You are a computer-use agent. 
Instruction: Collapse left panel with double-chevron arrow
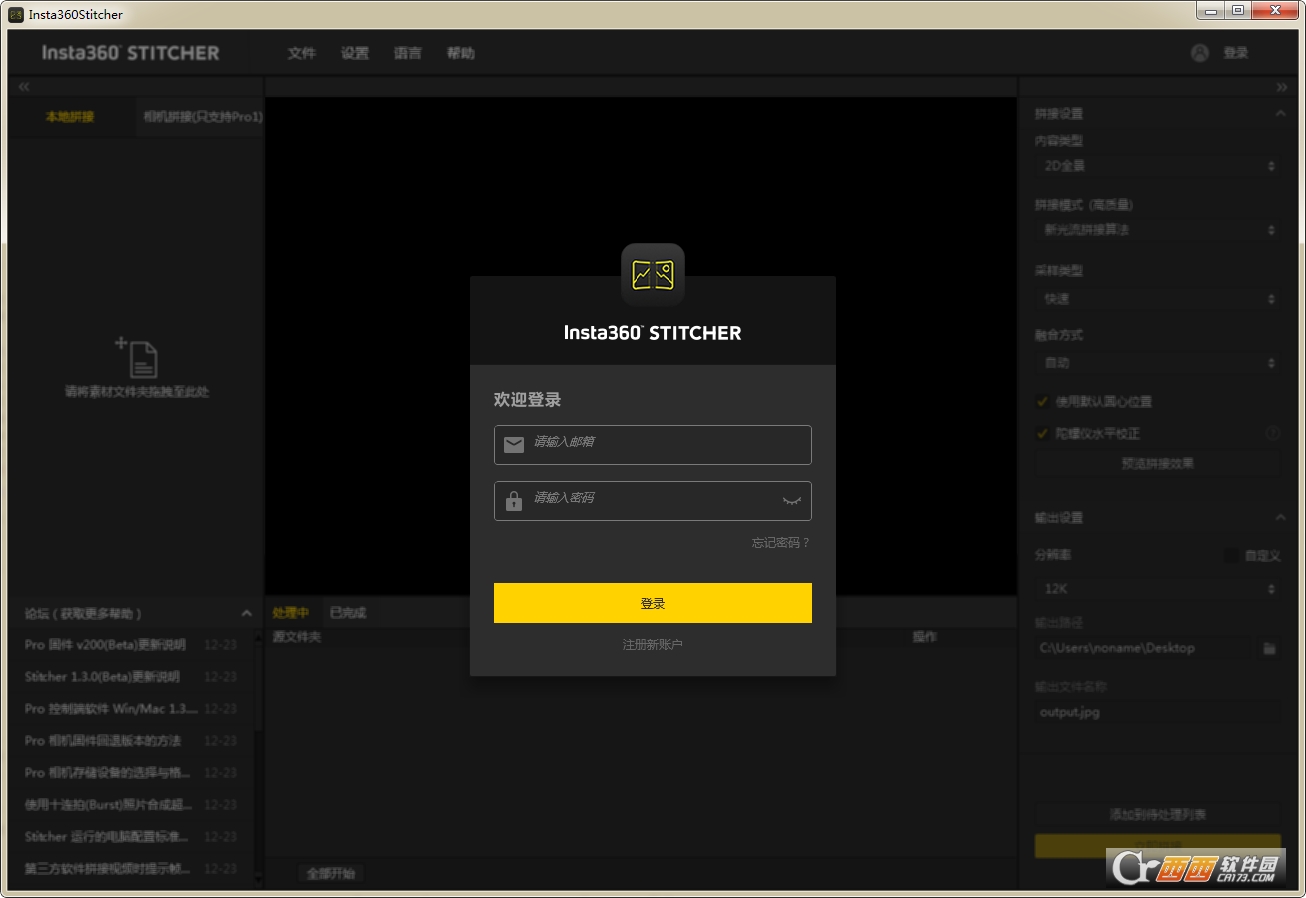[24, 87]
